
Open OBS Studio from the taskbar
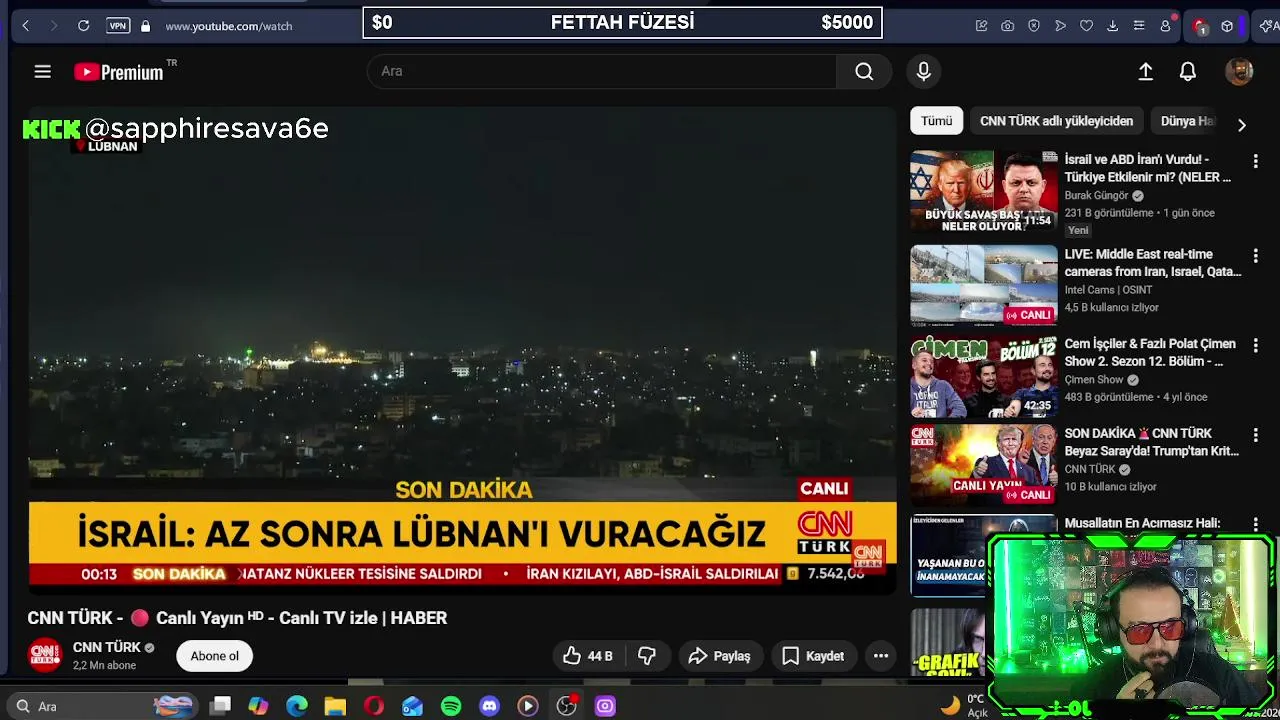pyautogui.click(x=567, y=706)
